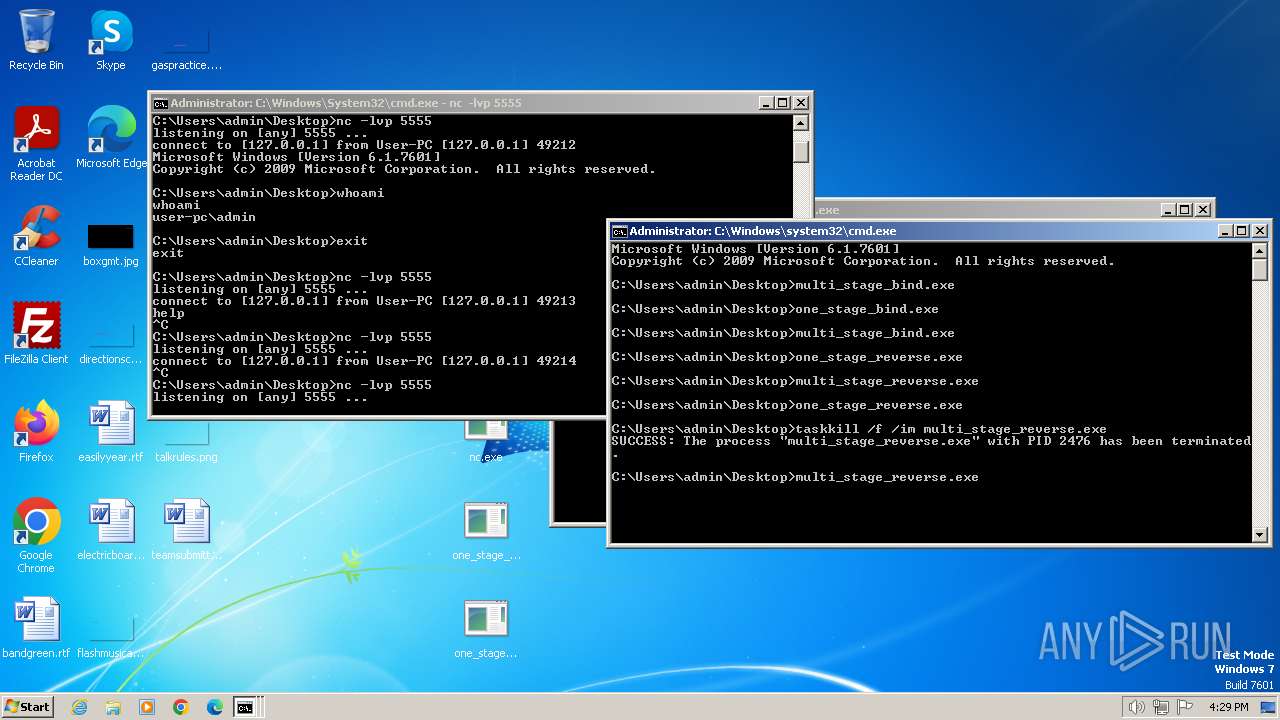This screenshot has width=1280, height=720.
Task: Minimize the partially hidden back cmd window
Action: [1168, 210]
